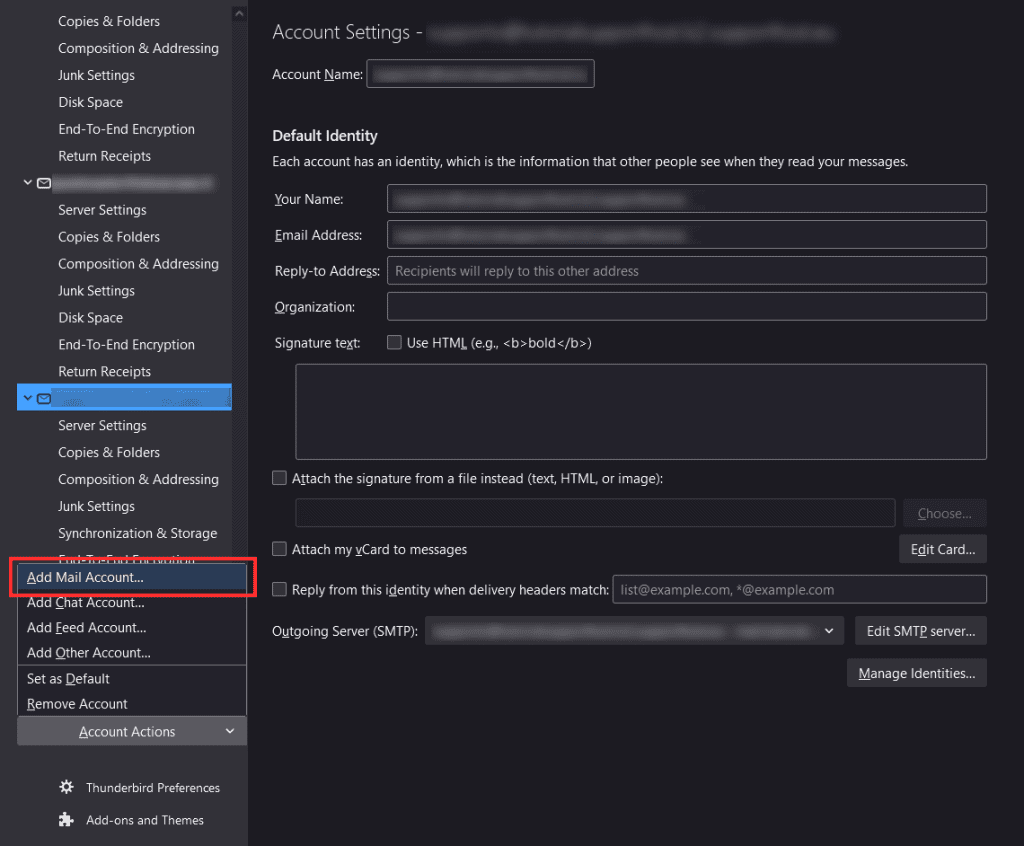
Task: Select Remove Account menu item
Action: click(132, 704)
